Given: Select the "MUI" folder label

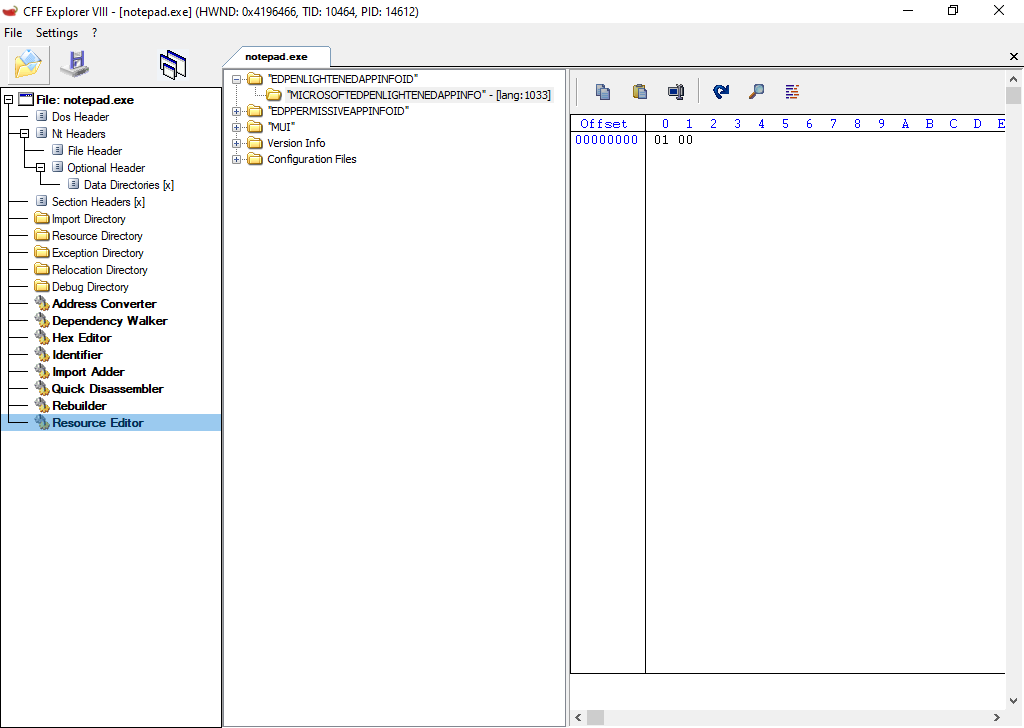Looking at the screenshot, I should coord(281,127).
